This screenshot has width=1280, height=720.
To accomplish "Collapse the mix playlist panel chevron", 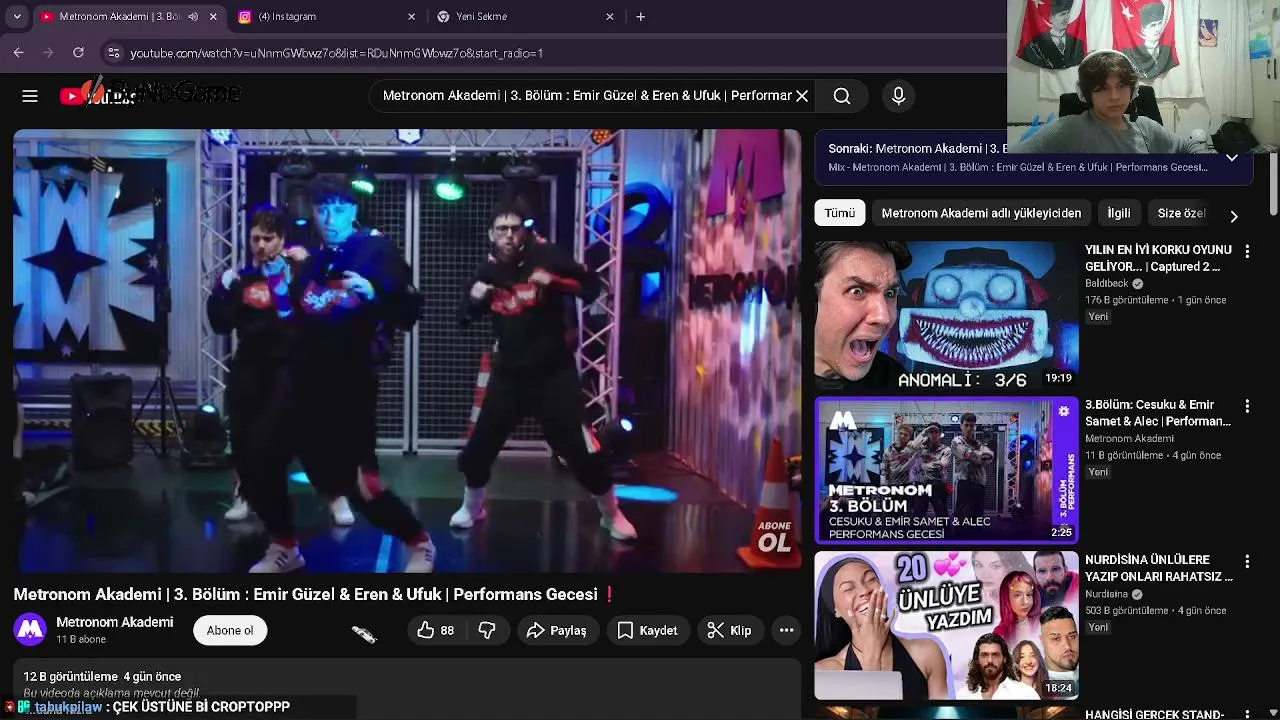I will tap(1232, 158).
